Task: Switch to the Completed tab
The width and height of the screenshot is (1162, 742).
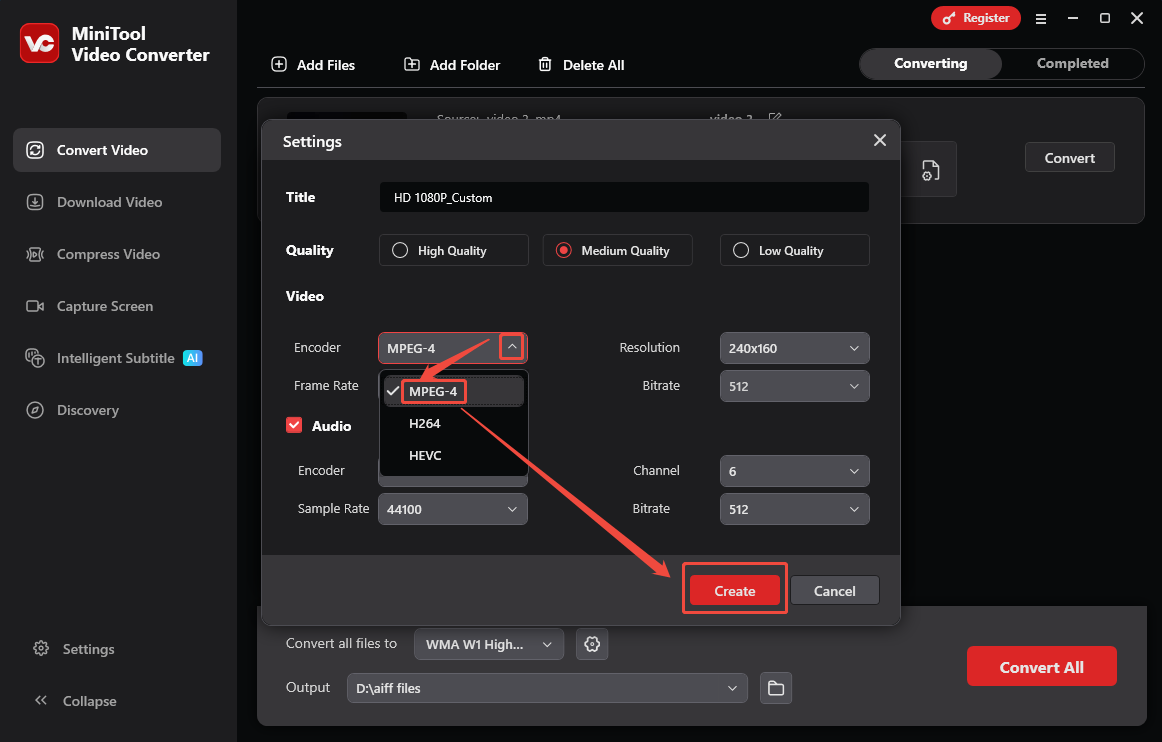Action: click(1071, 63)
